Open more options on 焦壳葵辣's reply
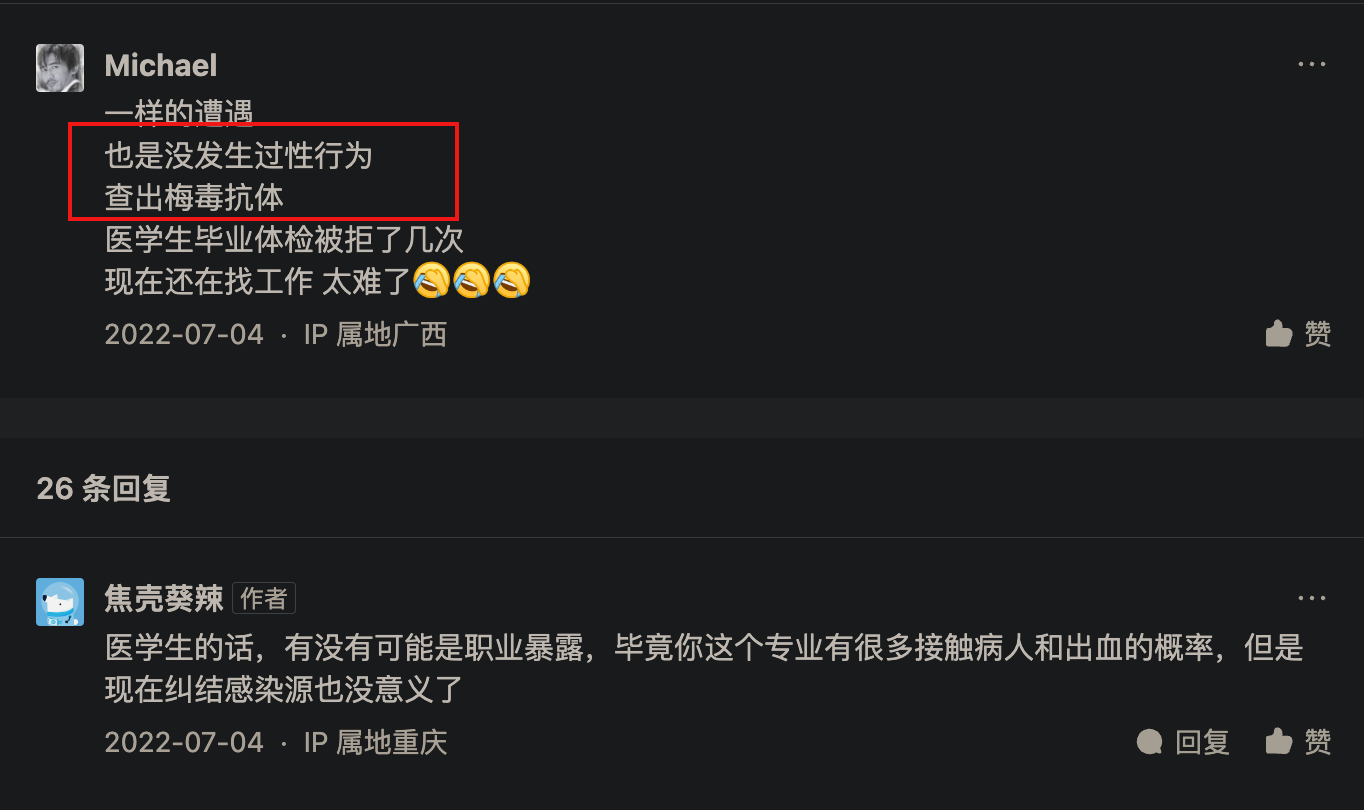 point(1312,598)
